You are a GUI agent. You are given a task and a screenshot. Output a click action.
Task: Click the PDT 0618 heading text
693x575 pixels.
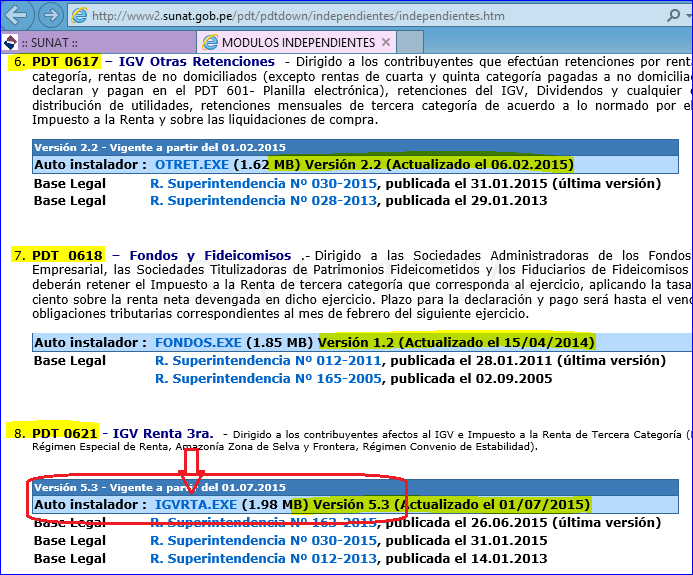point(67,255)
